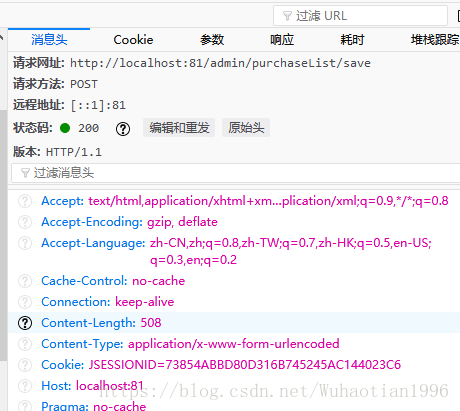Viewport: 460px width, 411px height.
Task: Click the green status indicator dot
Action: 65,128
